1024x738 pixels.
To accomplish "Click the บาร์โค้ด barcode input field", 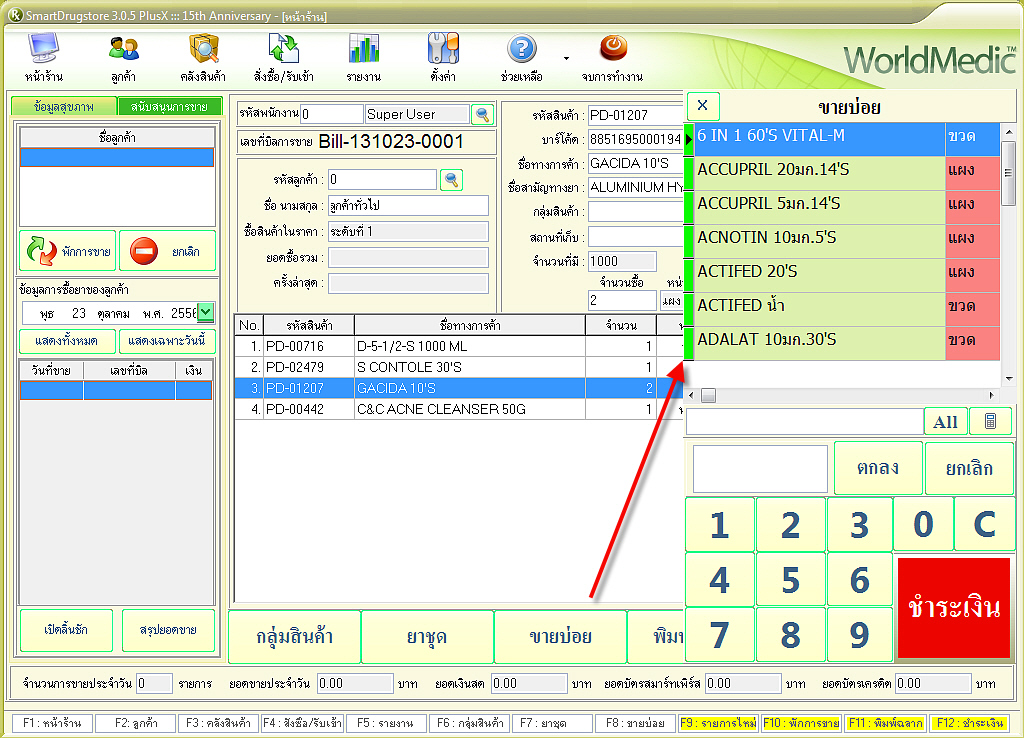I will [x=635, y=139].
